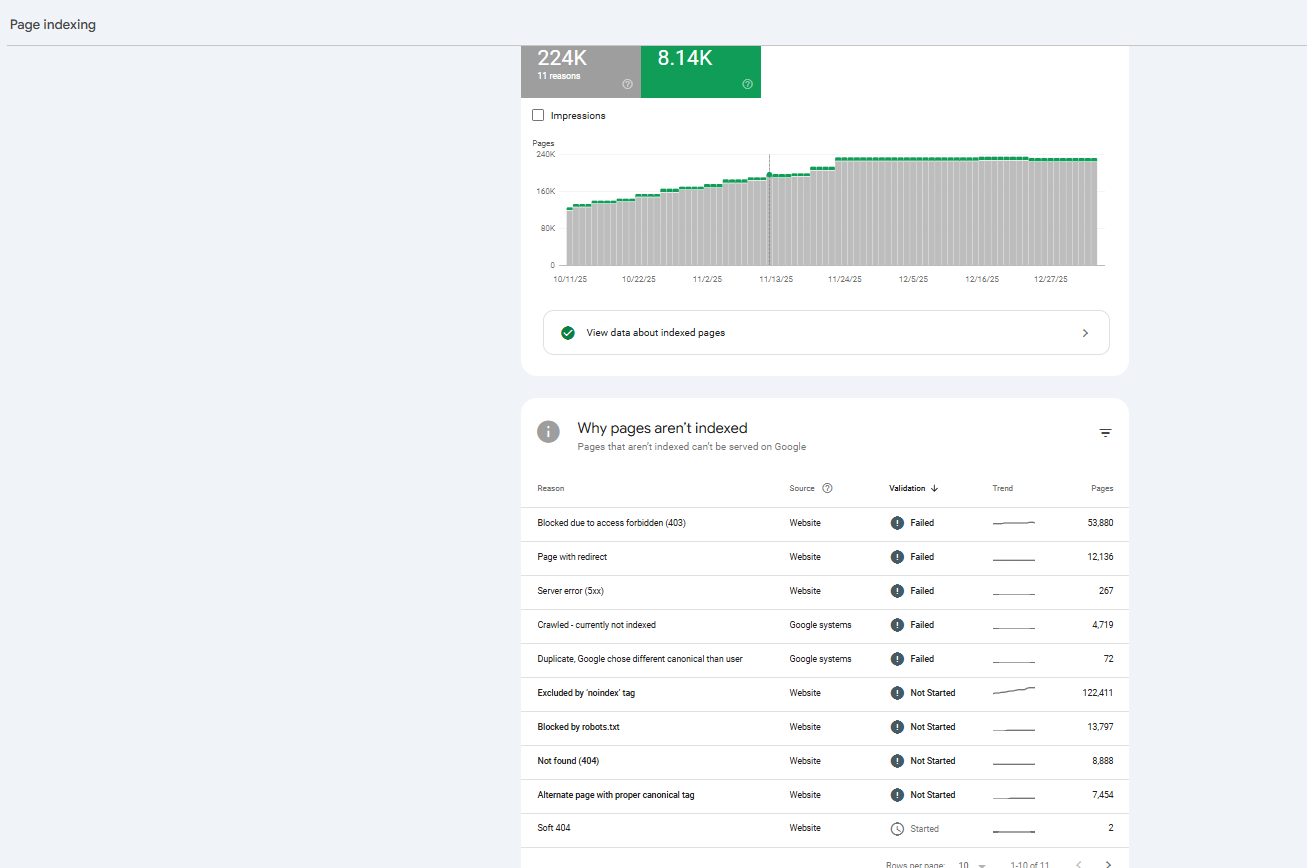The image size is (1307, 868).
Task: Click help icon next to Source column
Action: 827,488
